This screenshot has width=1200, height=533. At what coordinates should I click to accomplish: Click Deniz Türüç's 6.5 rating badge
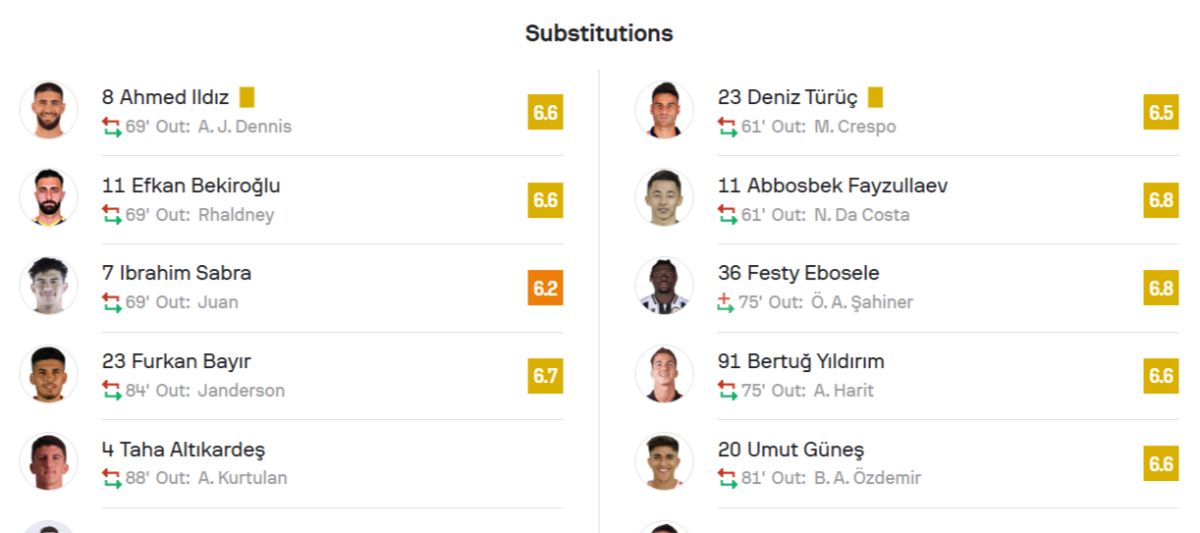pos(1161,112)
